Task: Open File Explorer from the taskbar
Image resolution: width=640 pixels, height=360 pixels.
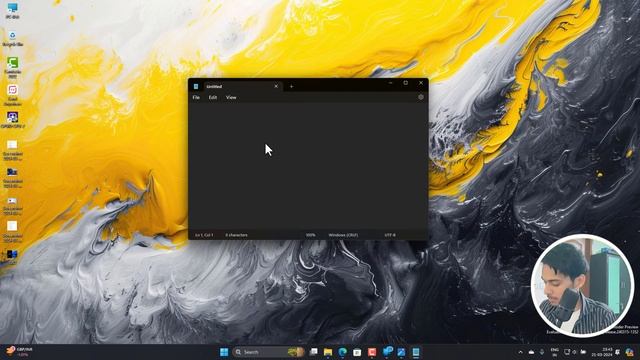Action: tap(328, 352)
